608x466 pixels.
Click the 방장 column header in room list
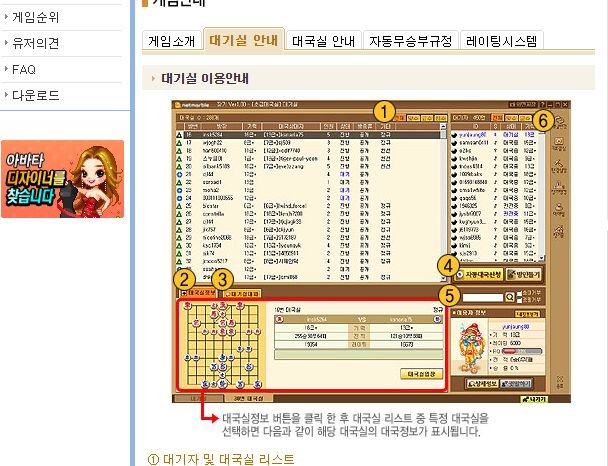pyautogui.click(x=221, y=126)
